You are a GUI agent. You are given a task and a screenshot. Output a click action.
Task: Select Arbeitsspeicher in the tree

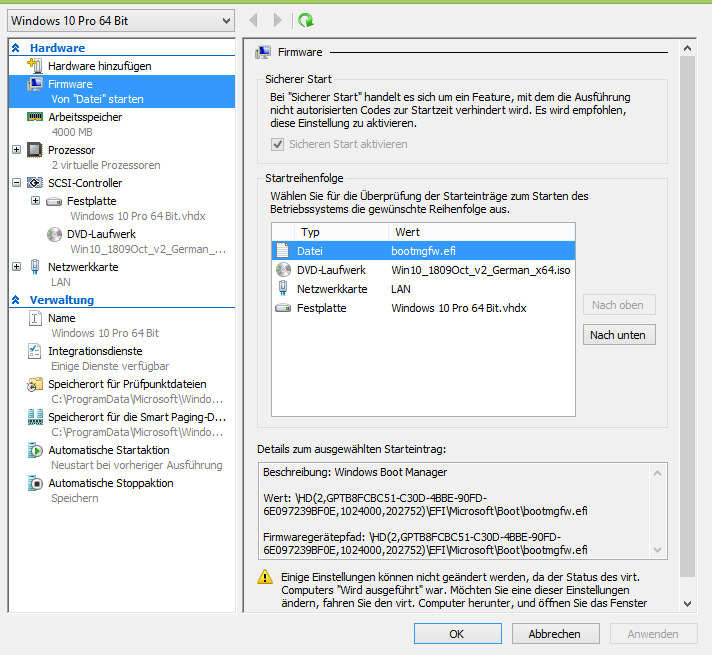pyautogui.click(x=85, y=117)
